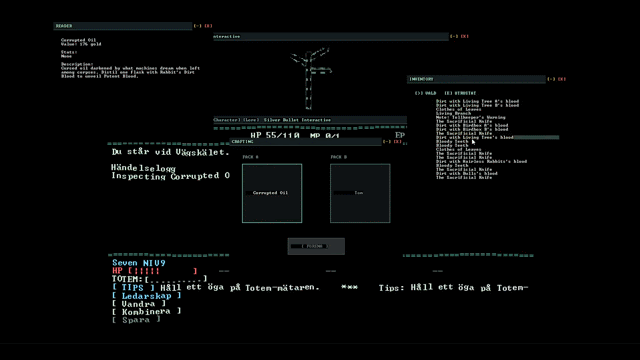The width and height of the screenshot is (640, 360).
Task: Click the second crafting pack slot
Action: pos(360,193)
